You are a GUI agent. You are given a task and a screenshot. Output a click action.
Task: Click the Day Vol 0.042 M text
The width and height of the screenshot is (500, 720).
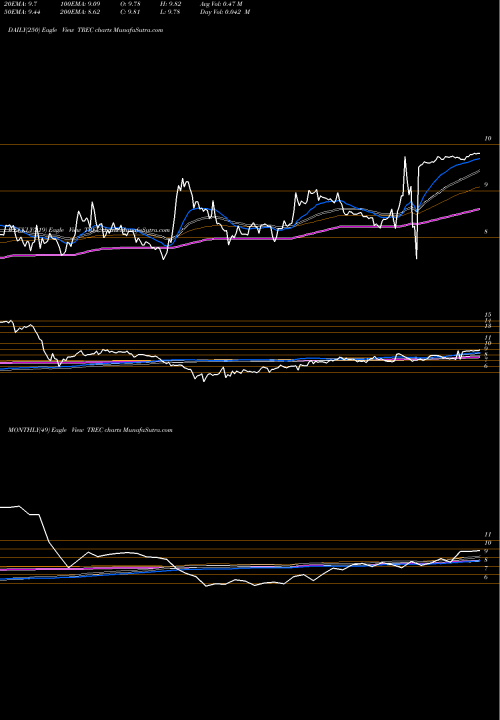(225, 12)
